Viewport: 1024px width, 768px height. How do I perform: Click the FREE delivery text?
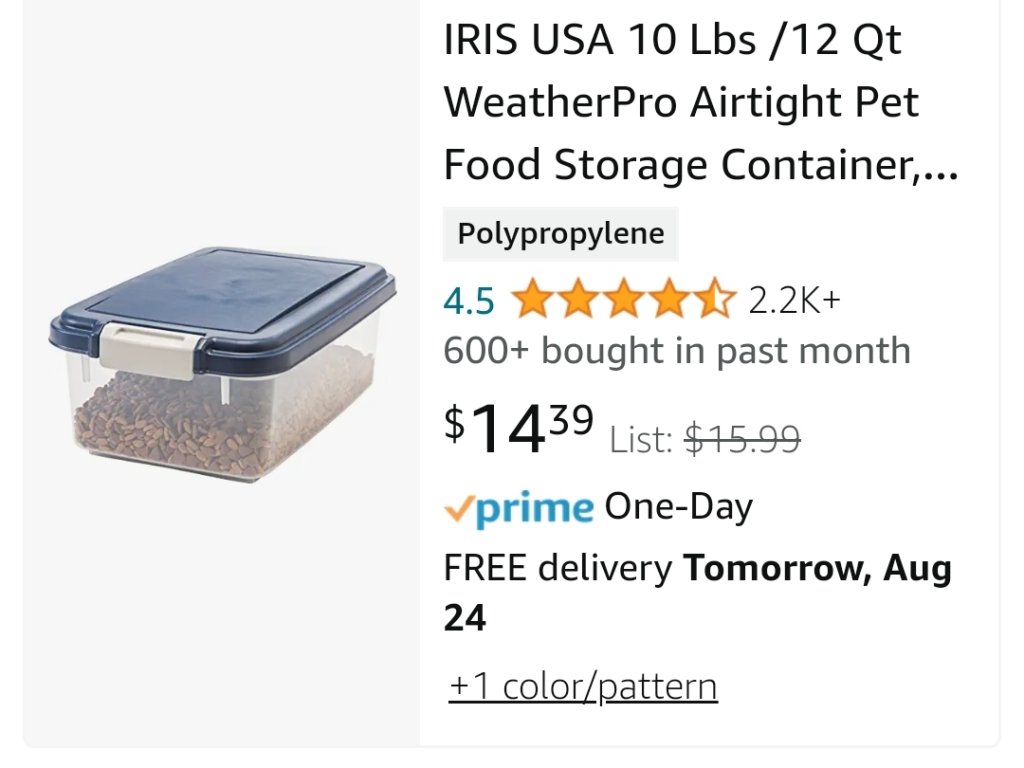(557, 569)
